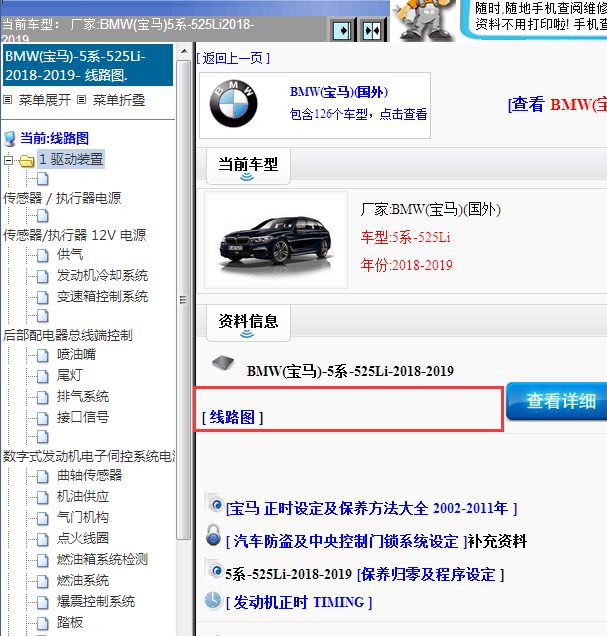This screenshot has height=636, width=607.
Task: Click the page icon next to 喷油嘴
Action: click(43, 355)
